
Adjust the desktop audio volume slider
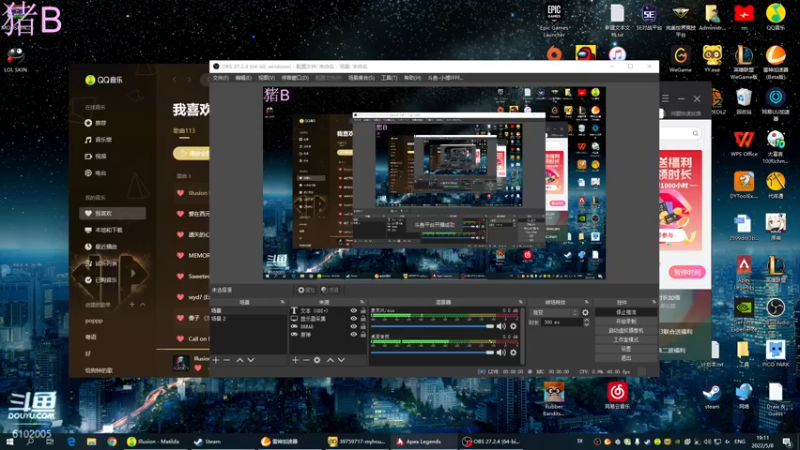(433, 353)
